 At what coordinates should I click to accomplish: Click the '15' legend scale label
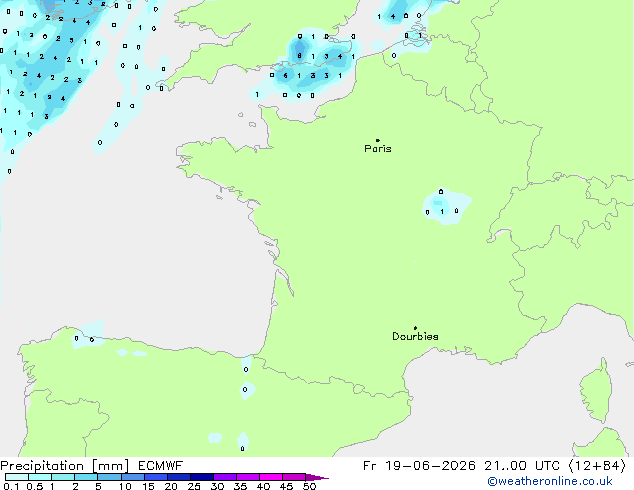(148, 486)
